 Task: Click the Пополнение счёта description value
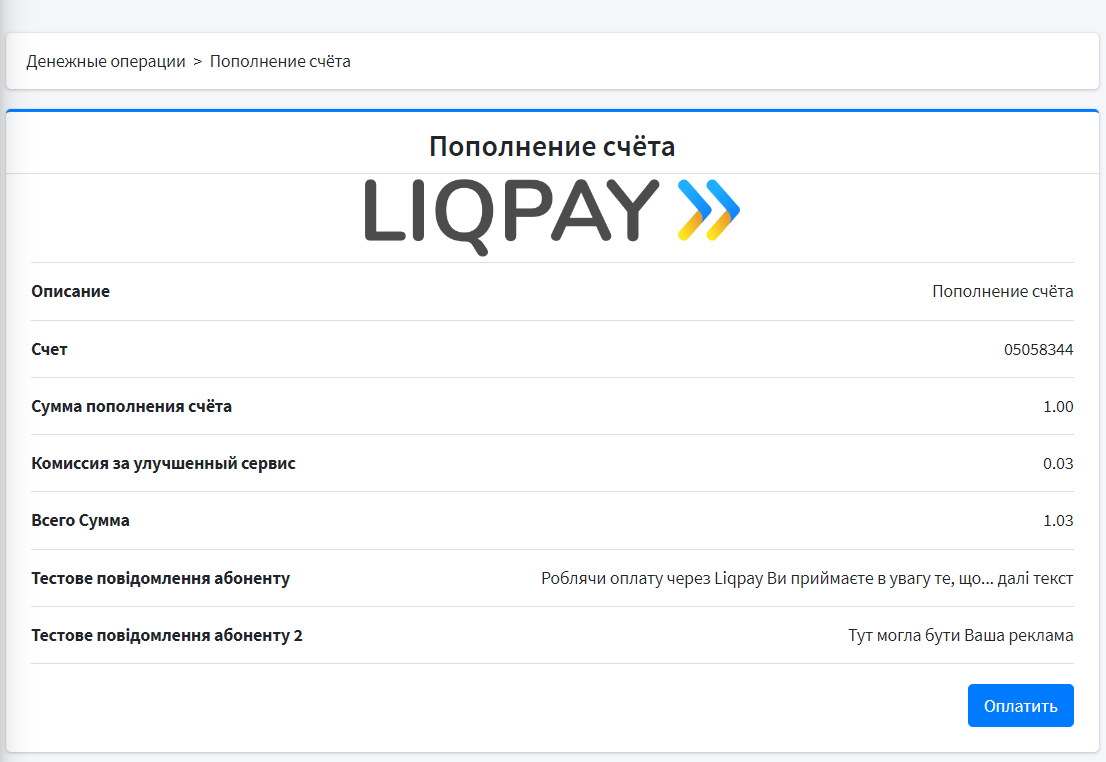click(1002, 291)
